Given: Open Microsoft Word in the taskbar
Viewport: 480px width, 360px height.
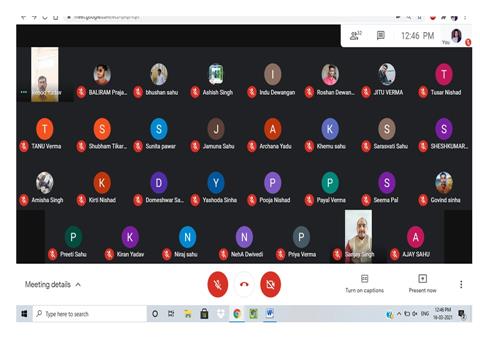Looking at the screenshot, I should coord(270,314).
